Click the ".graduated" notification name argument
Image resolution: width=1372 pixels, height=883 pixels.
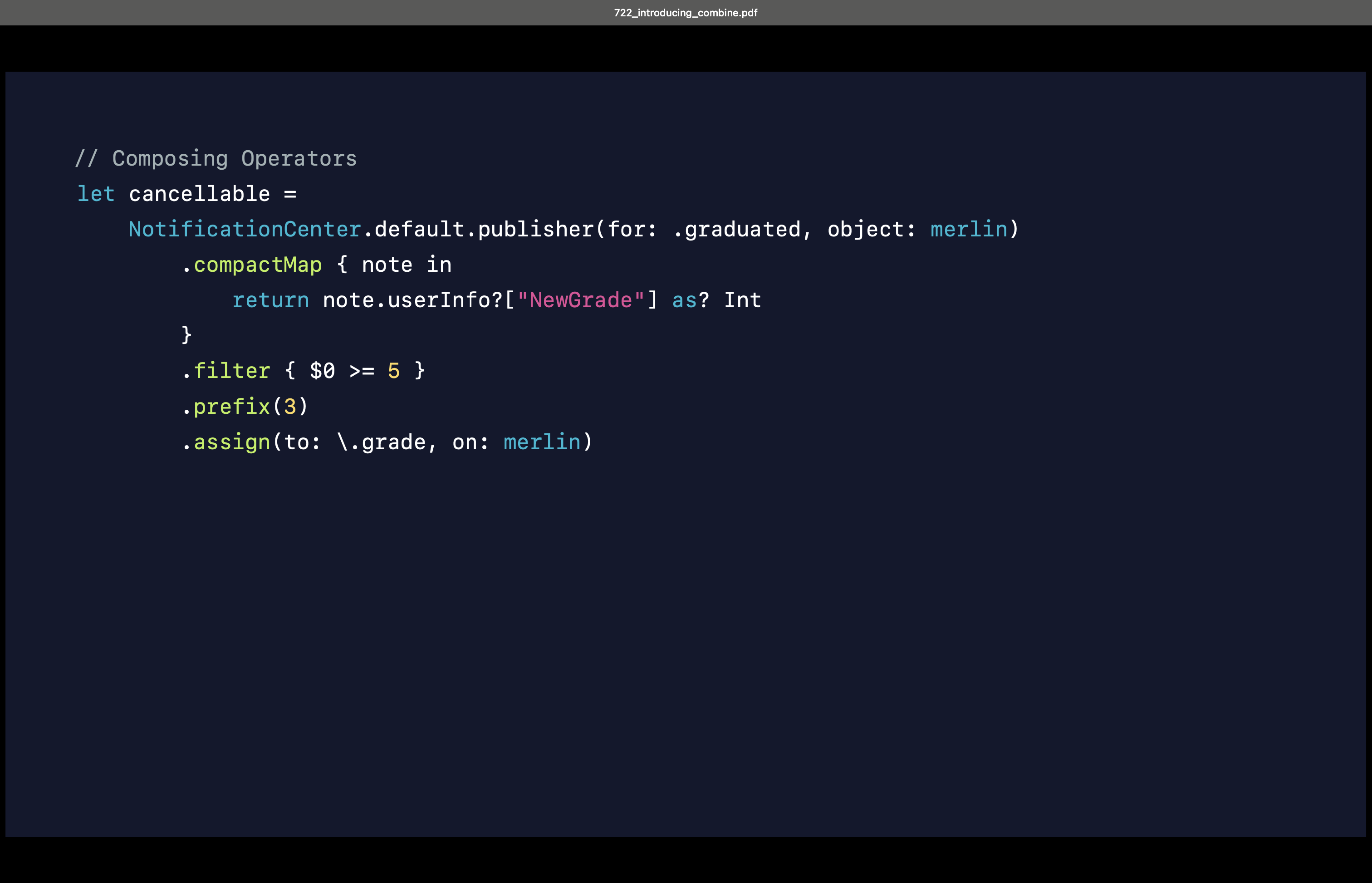[x=736, y=229]
